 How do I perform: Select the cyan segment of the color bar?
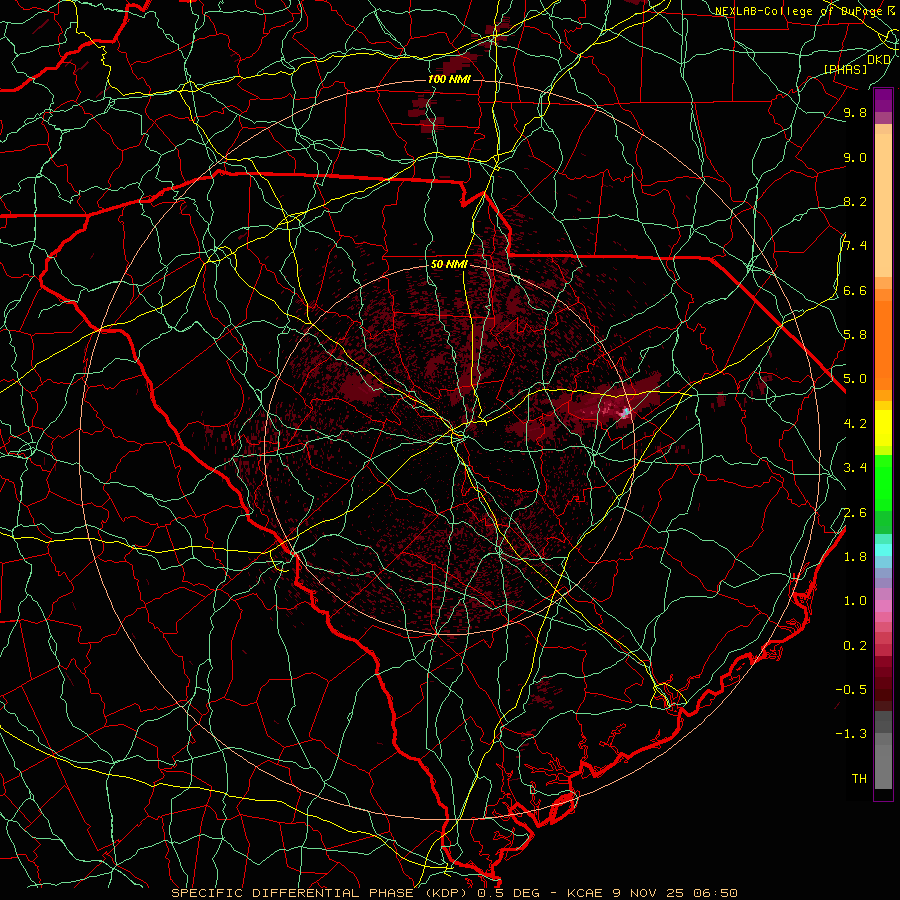tap(883, 549)
